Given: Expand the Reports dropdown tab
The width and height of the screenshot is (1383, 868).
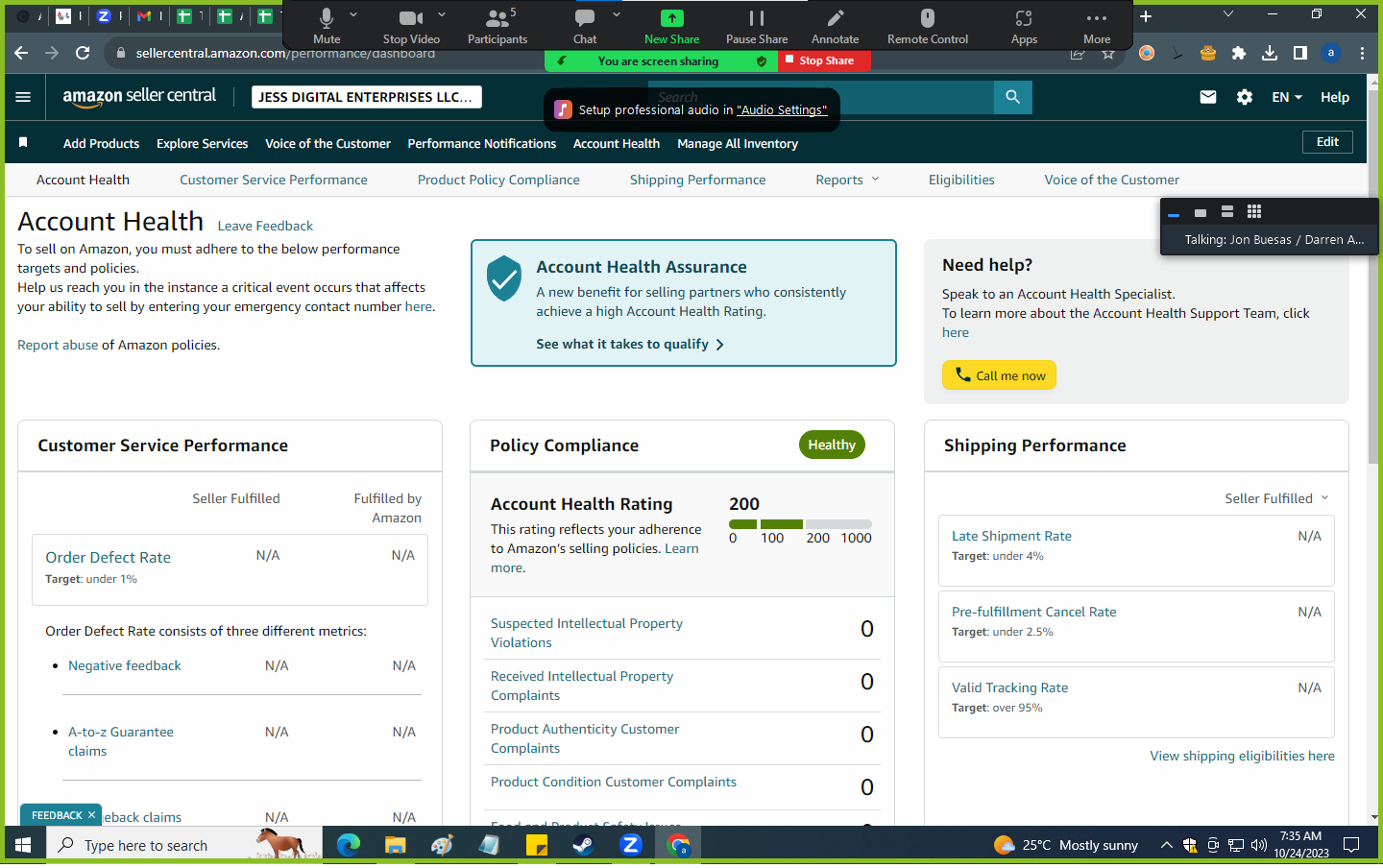Looking at the screenshot, I should click(847, 180).
